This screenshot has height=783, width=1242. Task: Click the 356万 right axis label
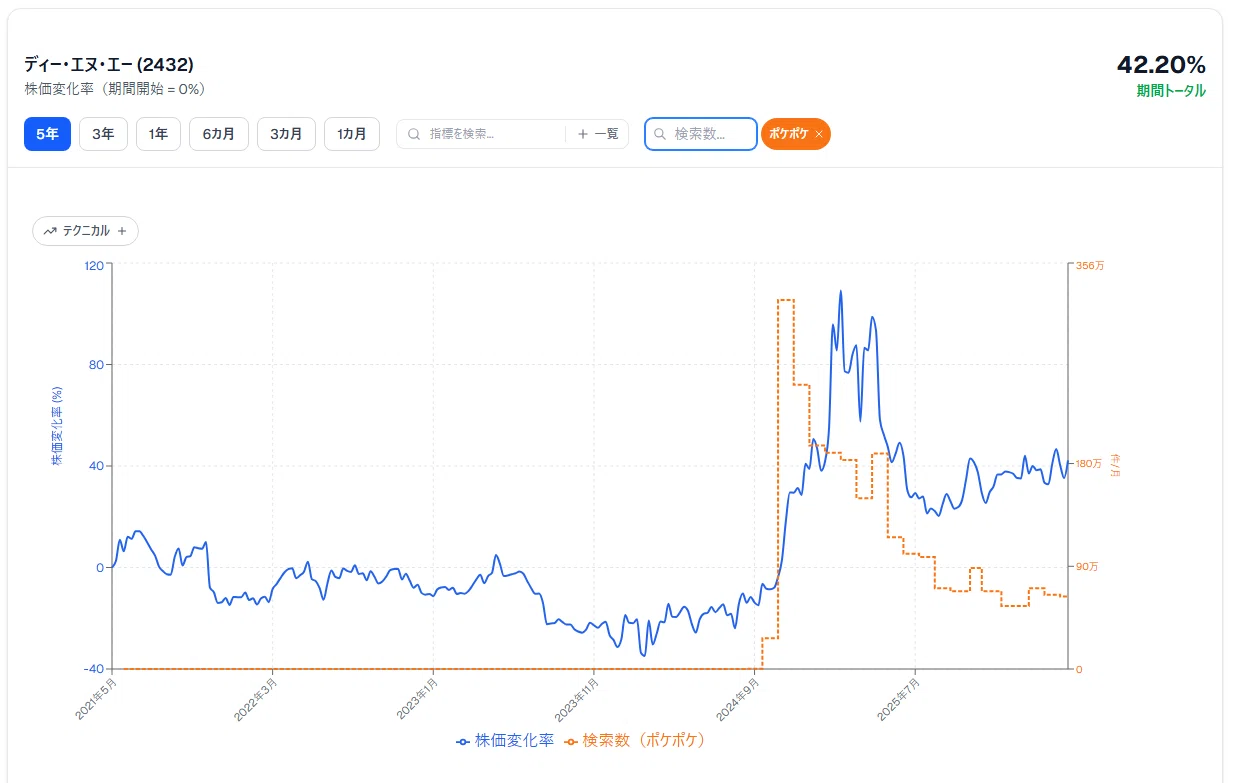tap(1092, 266)
